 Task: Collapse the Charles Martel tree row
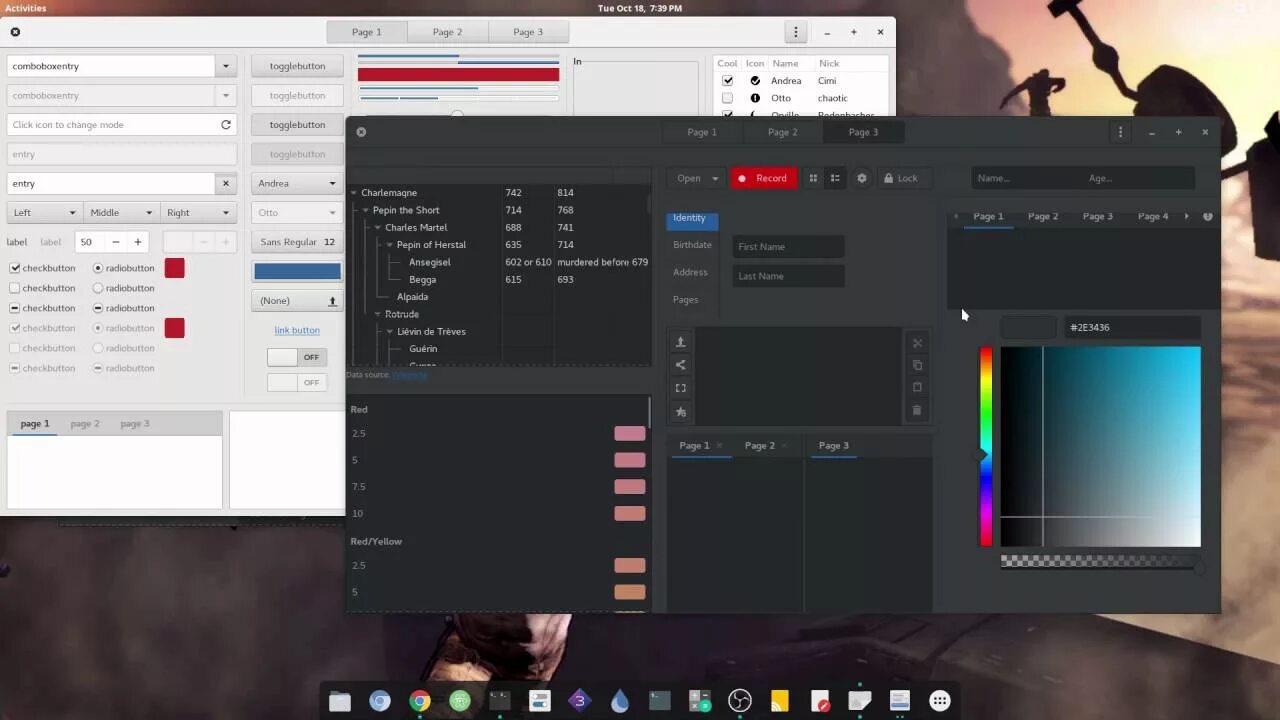(x=378, y=228)
